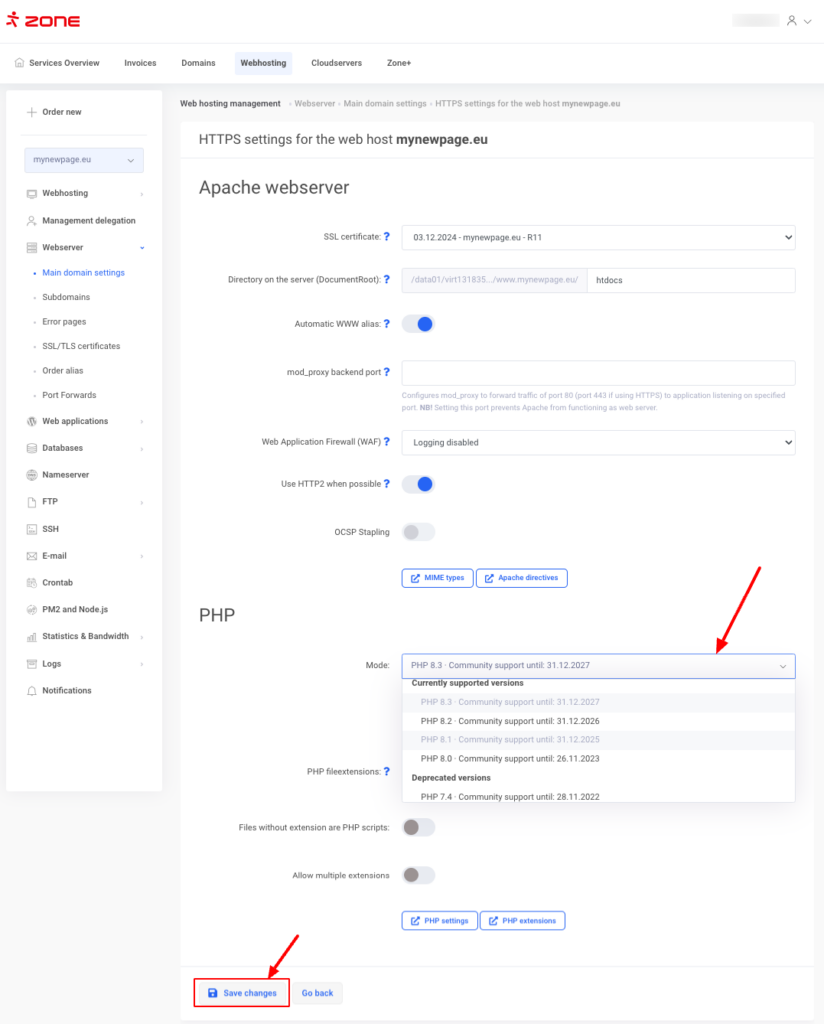Click the Crontab icon in sidebar

pyautogui.click(x=32, y=583)
